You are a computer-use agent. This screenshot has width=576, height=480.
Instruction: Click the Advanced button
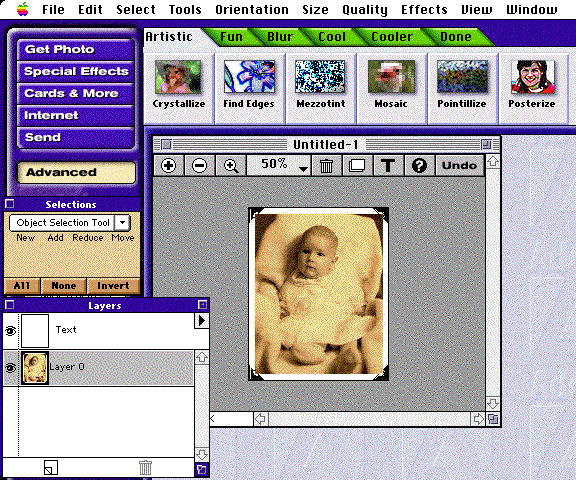click(x=76, y=172)
